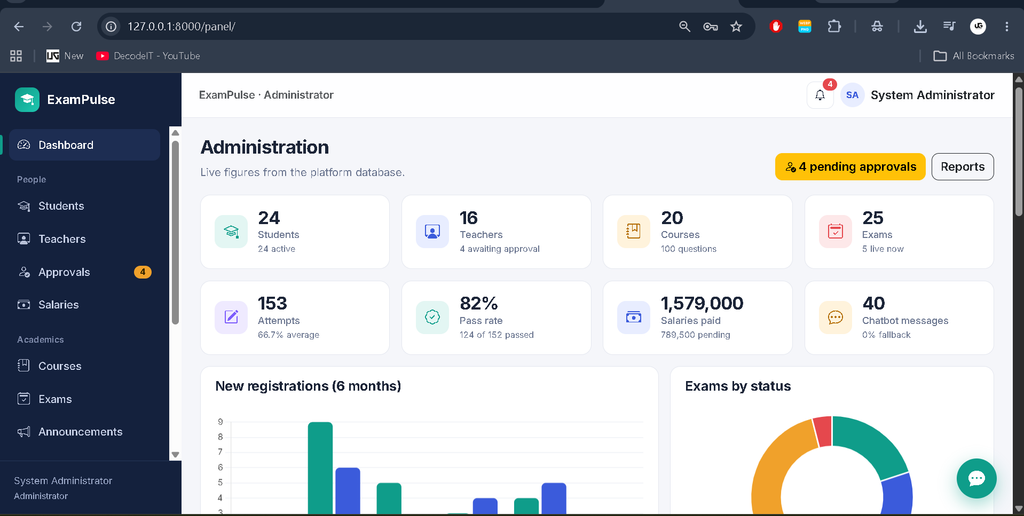
Task: Open Teachers in the sidebar
Action: tap(84, 239)
